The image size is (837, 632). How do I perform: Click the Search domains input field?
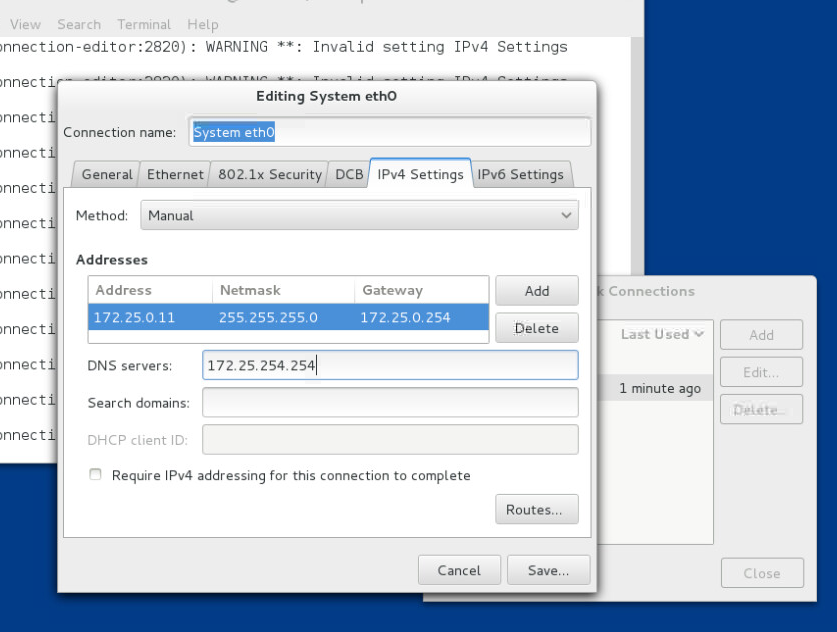(x=390, y=402)
